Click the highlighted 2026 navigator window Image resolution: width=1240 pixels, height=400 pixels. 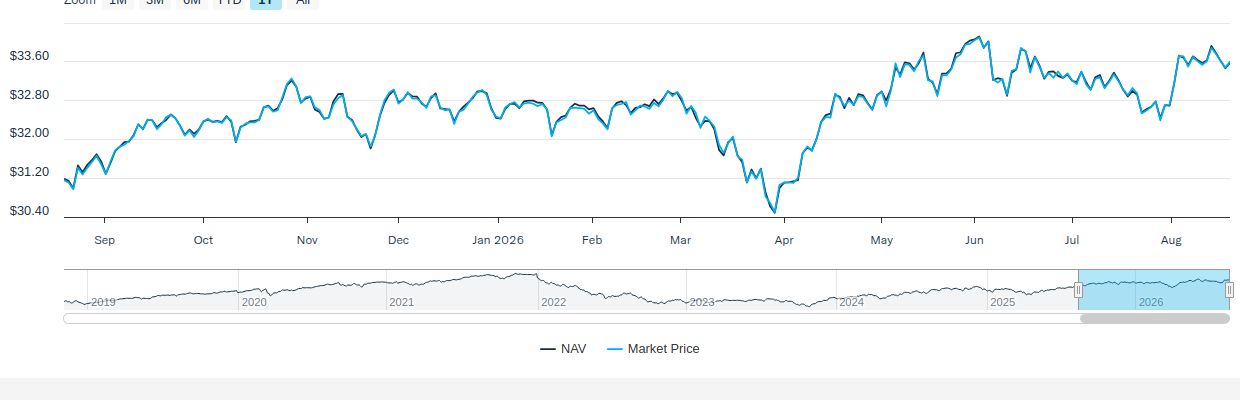point(1154,290)
